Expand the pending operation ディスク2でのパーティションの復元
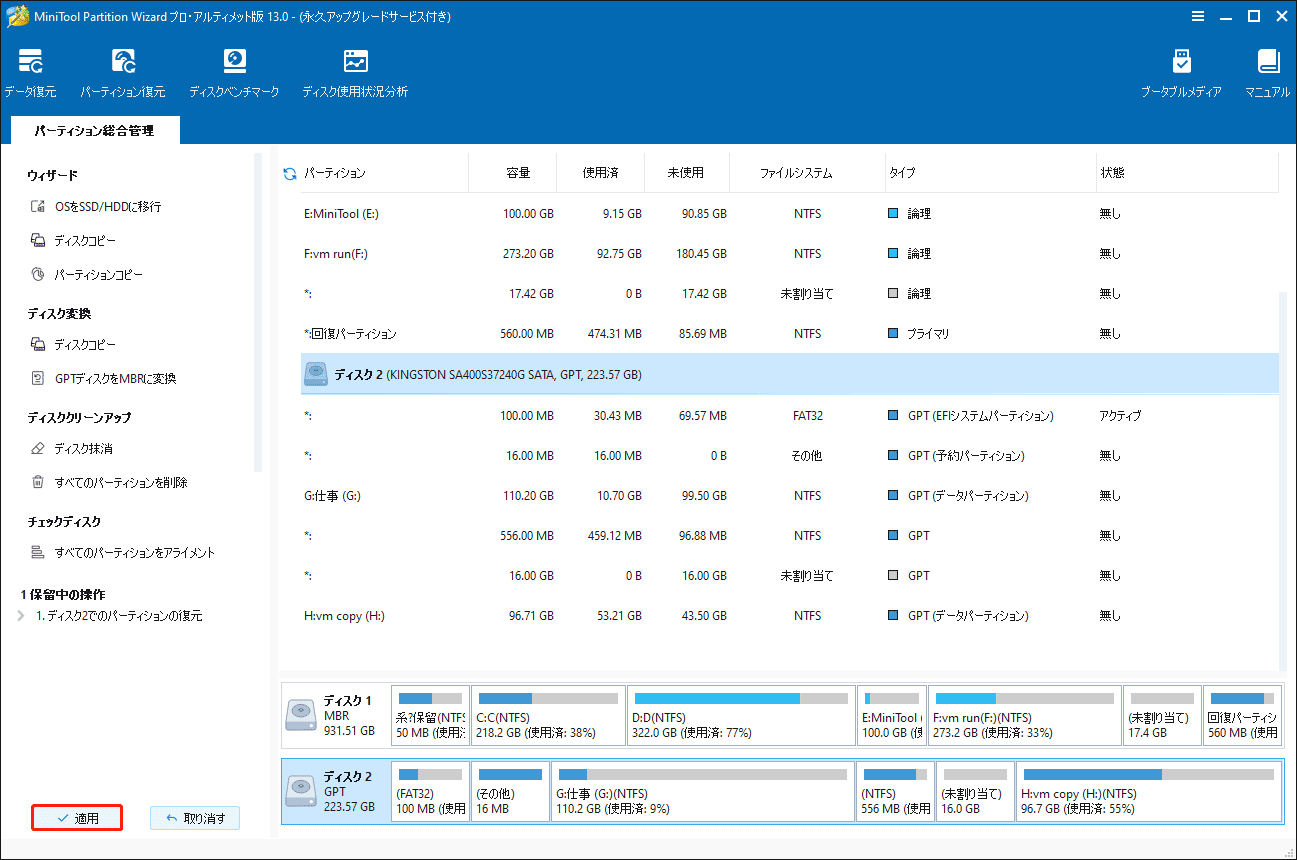Image resolution: width=1297 pixels, height=860 pixels. click(x=22, y=616)
